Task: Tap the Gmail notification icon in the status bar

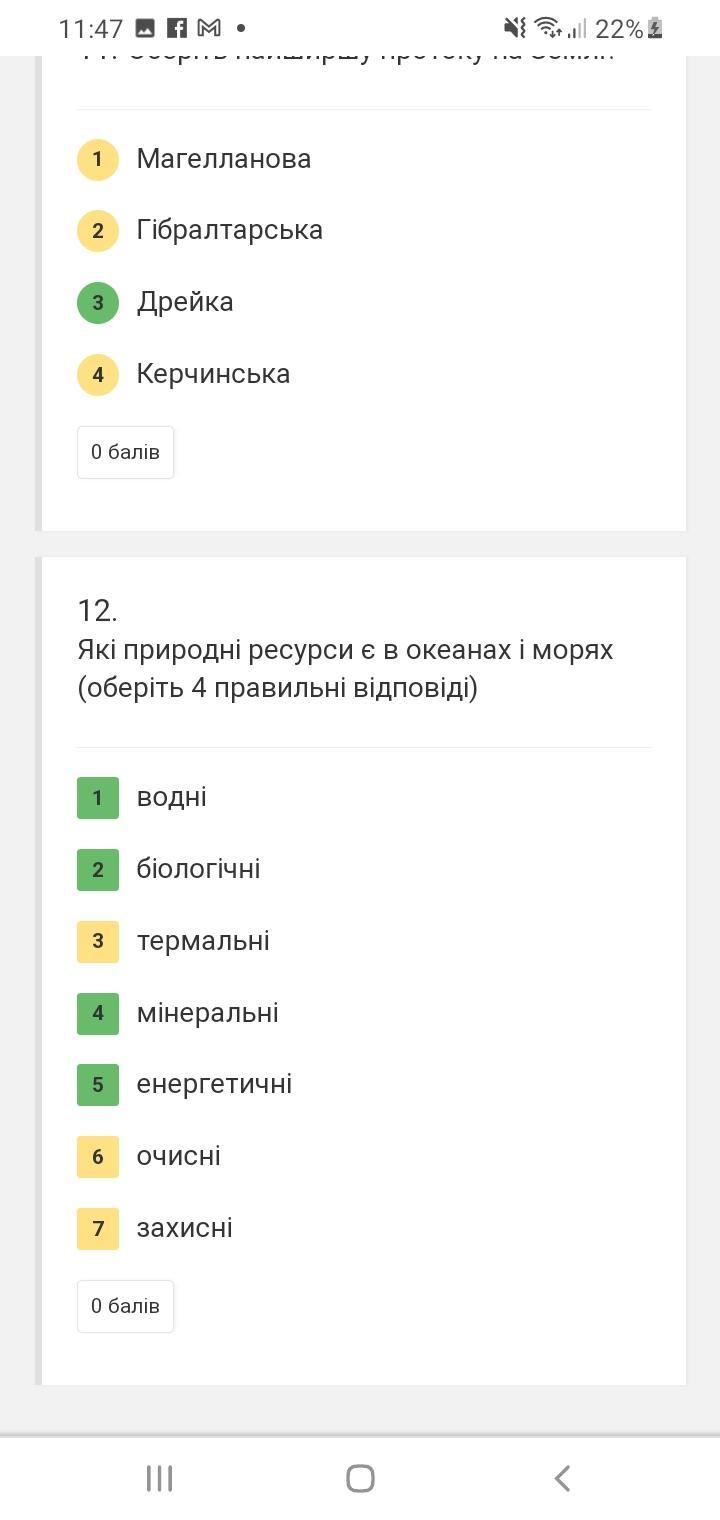Action: 209,28
